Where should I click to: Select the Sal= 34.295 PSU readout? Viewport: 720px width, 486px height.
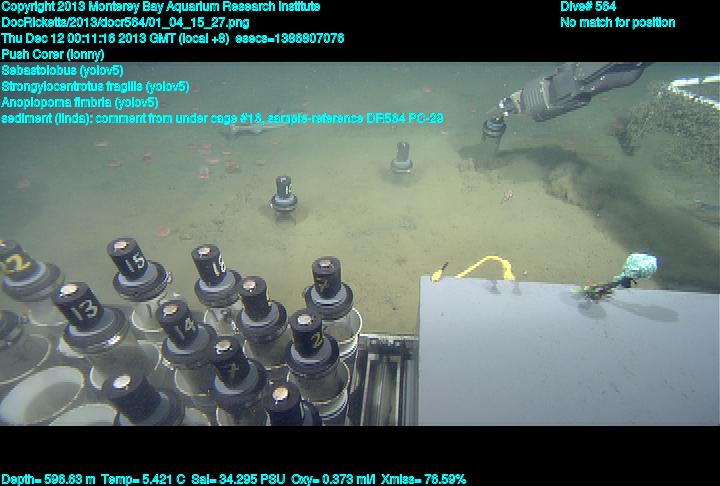238,479
